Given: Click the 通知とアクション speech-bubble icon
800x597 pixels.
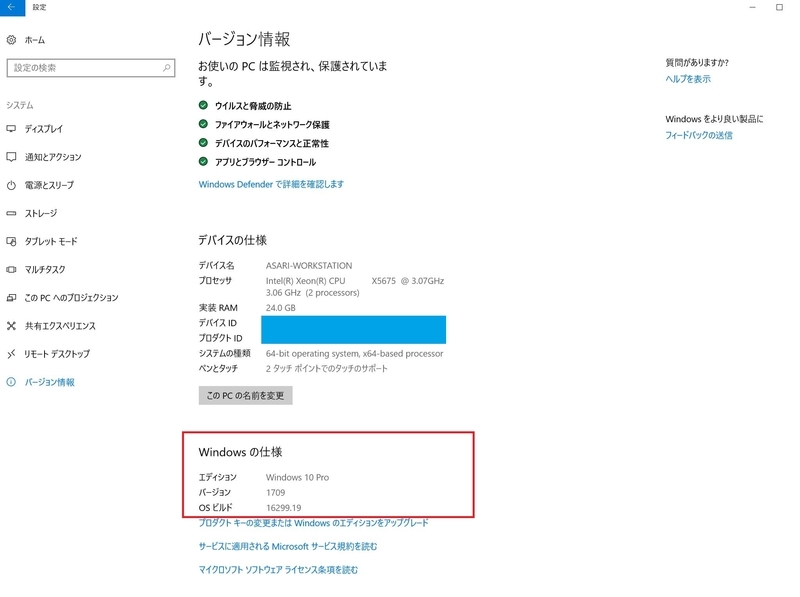Looking at the screenshot, I should pyautogui.click(x=11, y=157).
